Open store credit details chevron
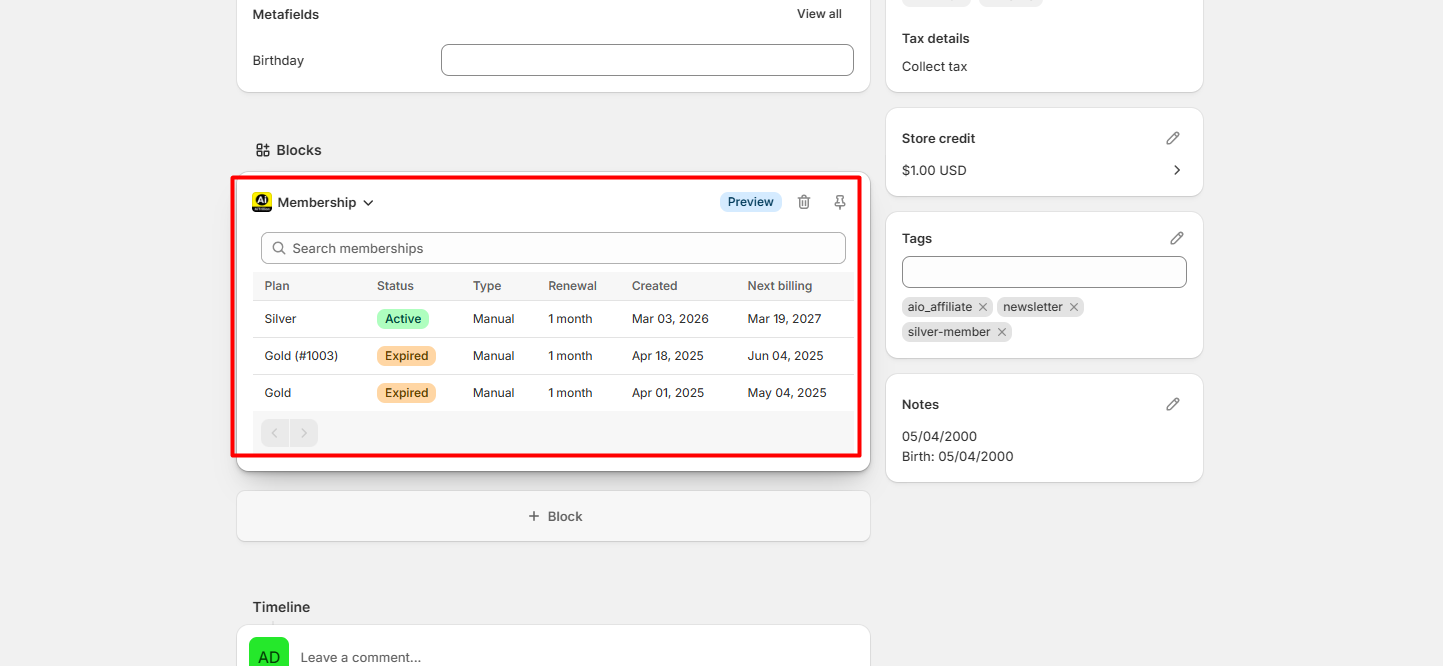This screenshot has width=1443, height=666. (x=1177, y=170)
